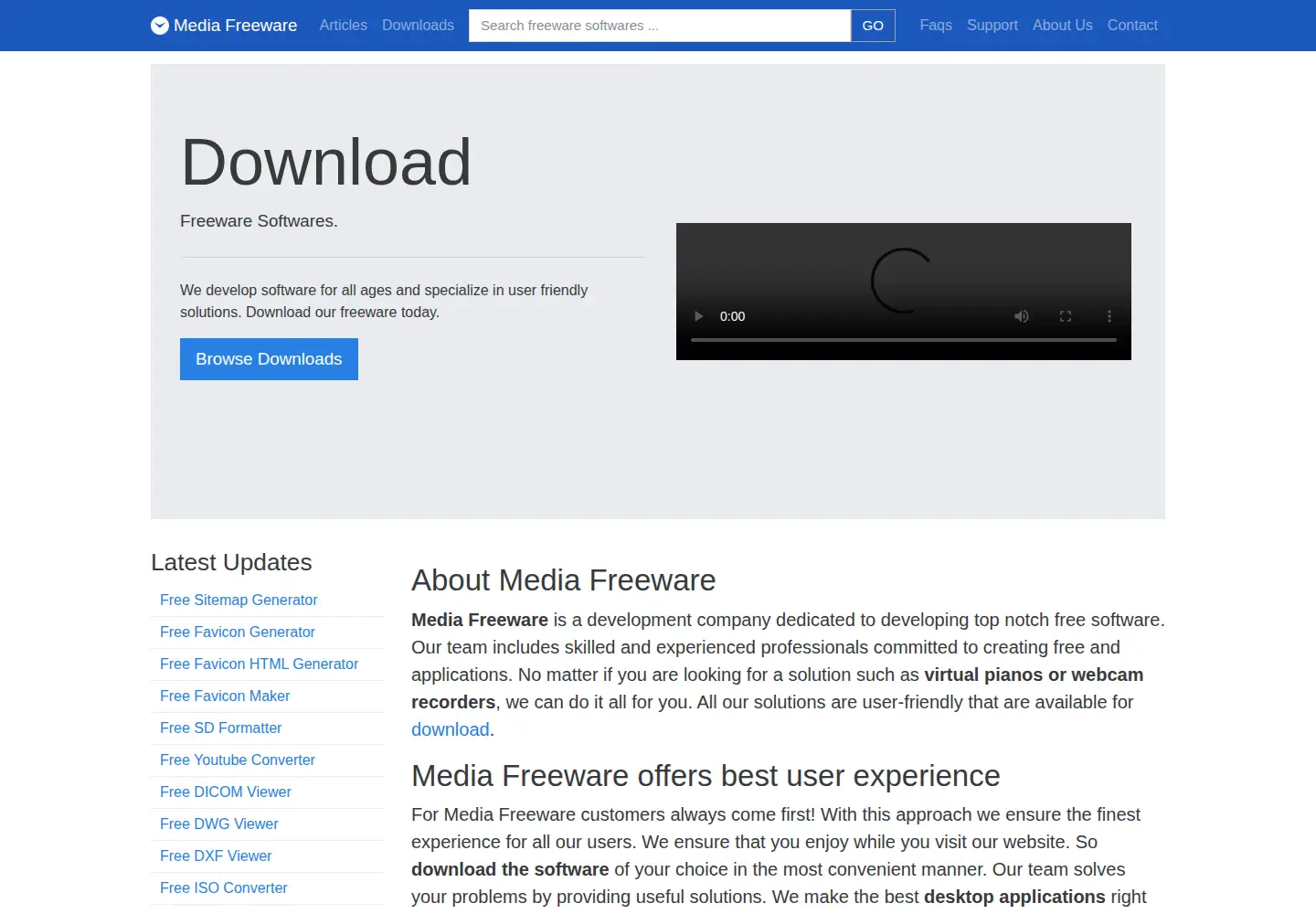Open Free SD Formatter link
The height and width of the screenshot is (914, 1316).
[220, 728]
